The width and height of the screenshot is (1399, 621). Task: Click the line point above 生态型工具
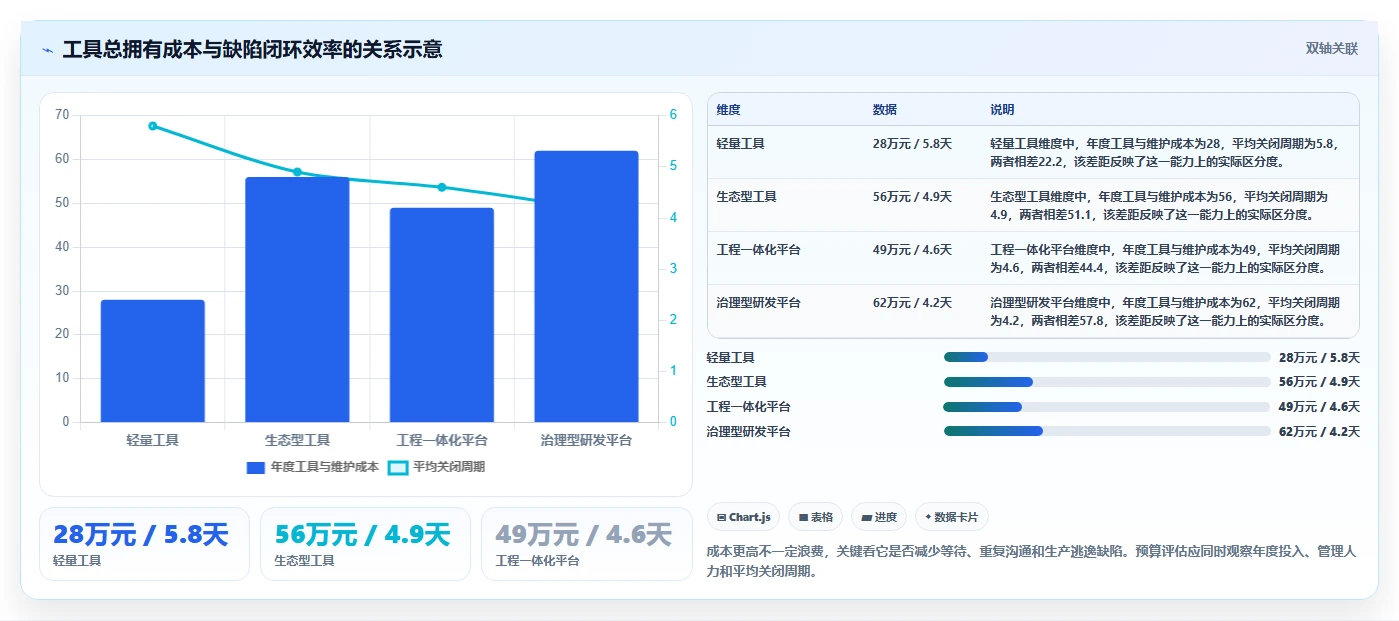point(297,172)
